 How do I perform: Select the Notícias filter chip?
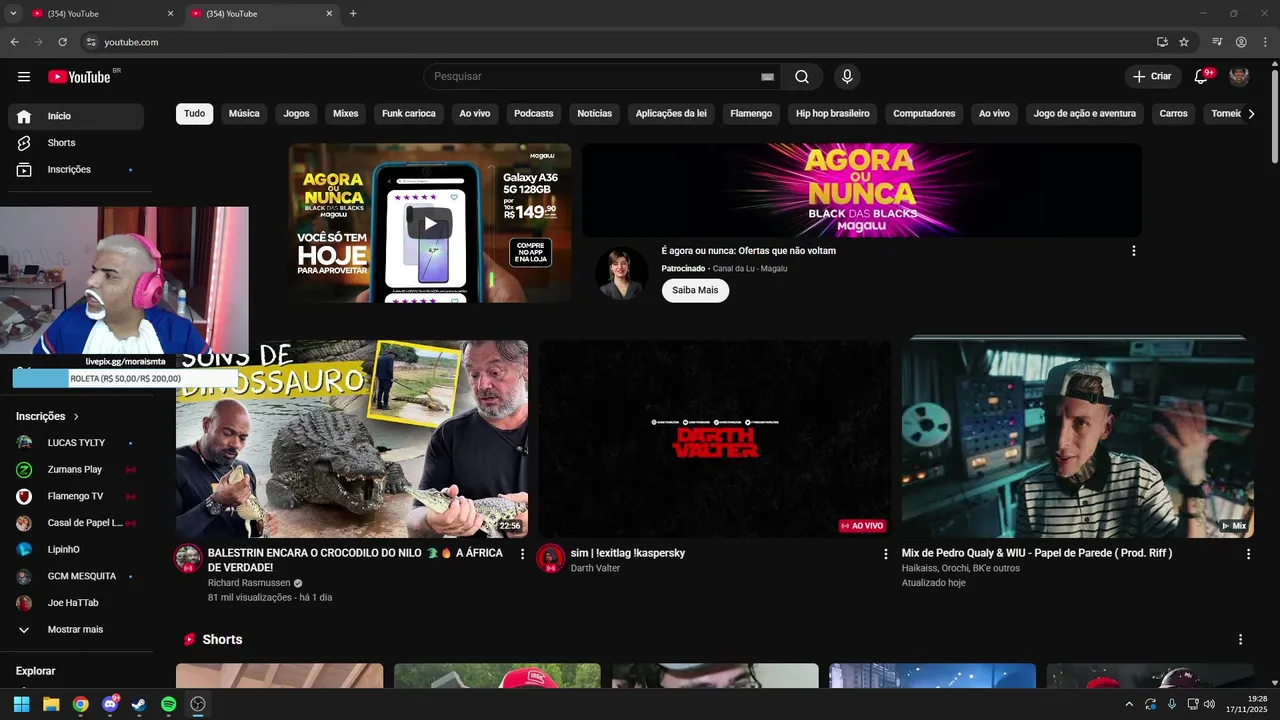(x=594, y=114)
